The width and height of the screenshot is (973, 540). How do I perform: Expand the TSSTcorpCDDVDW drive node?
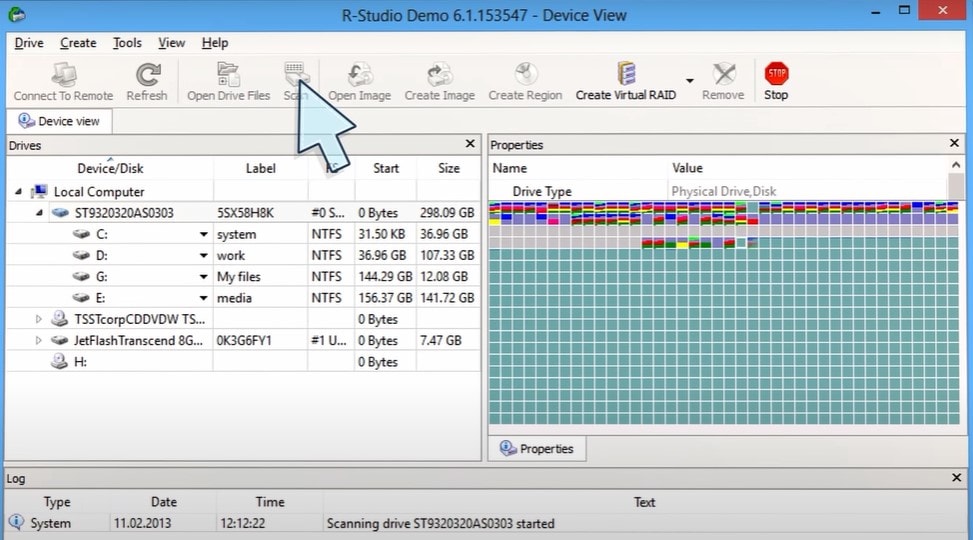click(x=38, y=319)
